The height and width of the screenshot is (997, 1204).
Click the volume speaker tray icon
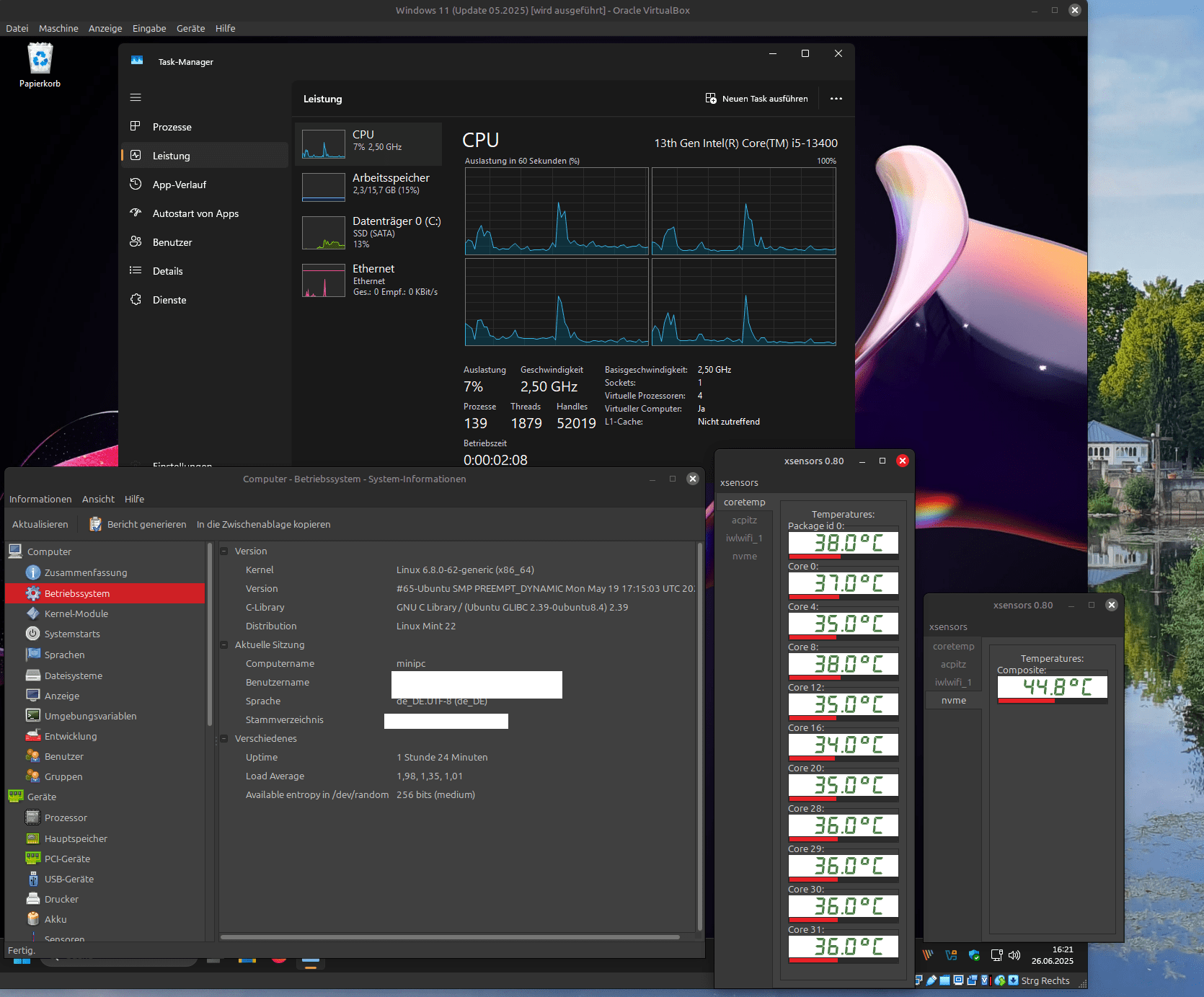pyautogui.click(x=1014, y=955)
